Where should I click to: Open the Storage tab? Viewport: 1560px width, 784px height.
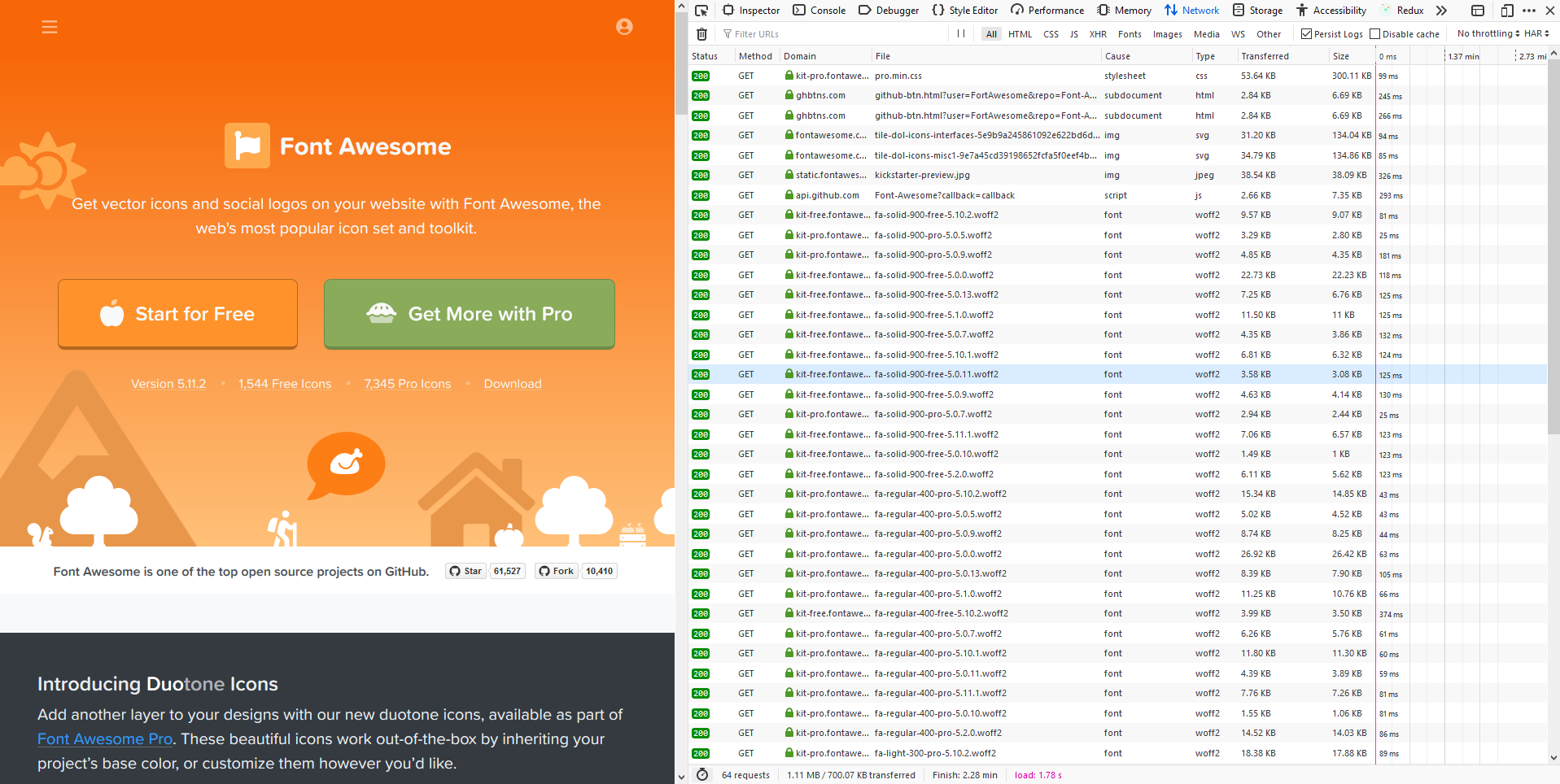click(1257, 11)
